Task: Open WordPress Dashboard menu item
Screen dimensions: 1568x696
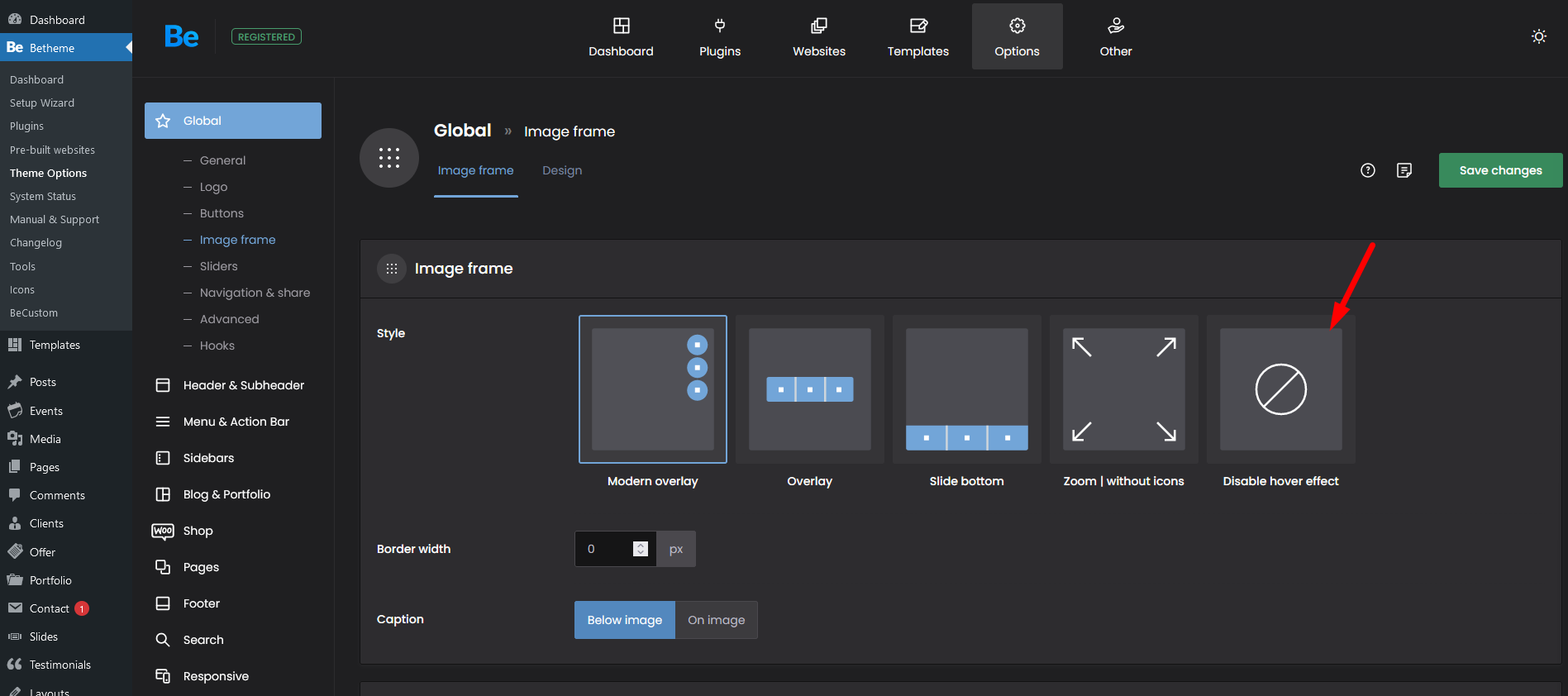Action: 66,19
